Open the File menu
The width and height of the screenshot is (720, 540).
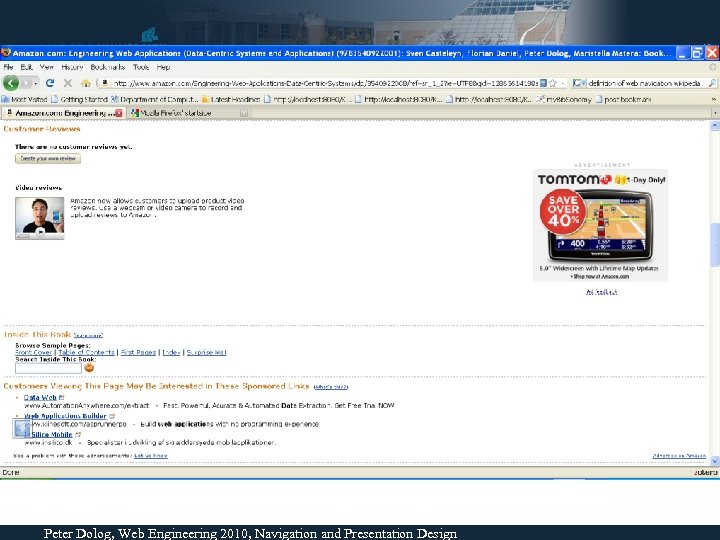tap(8, 67)
